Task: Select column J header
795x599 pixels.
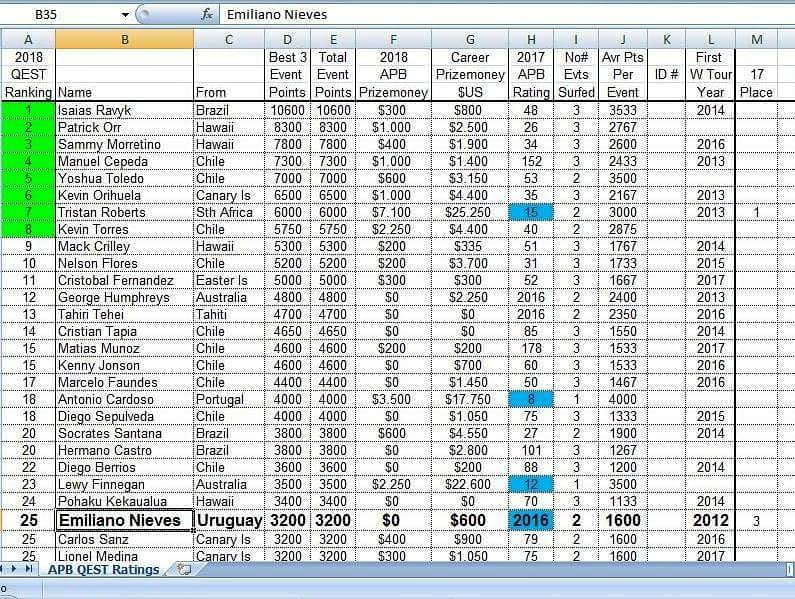Action: point(623,40)
